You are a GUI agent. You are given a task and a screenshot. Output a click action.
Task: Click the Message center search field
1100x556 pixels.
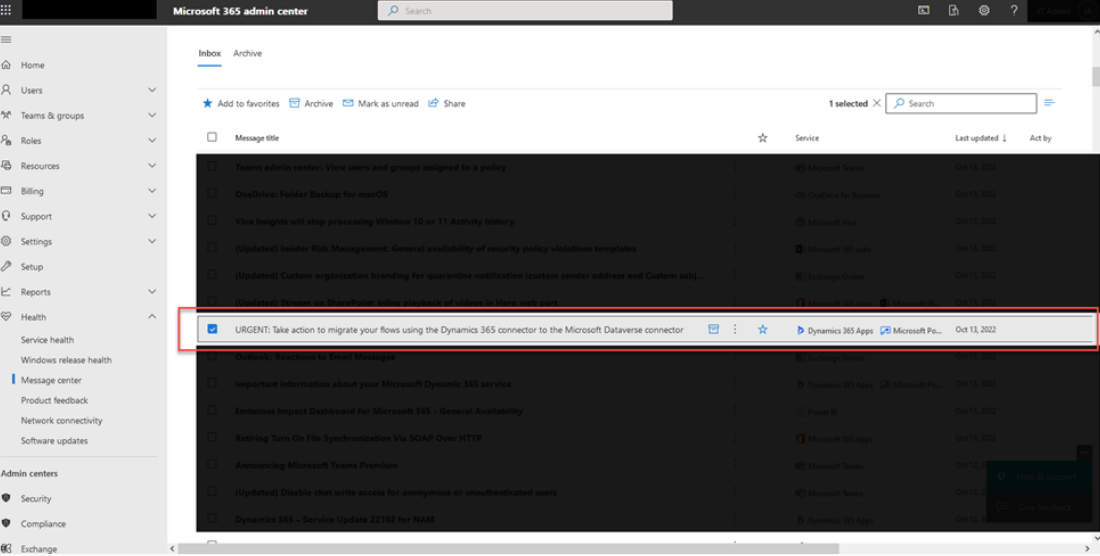coord(961,103)
